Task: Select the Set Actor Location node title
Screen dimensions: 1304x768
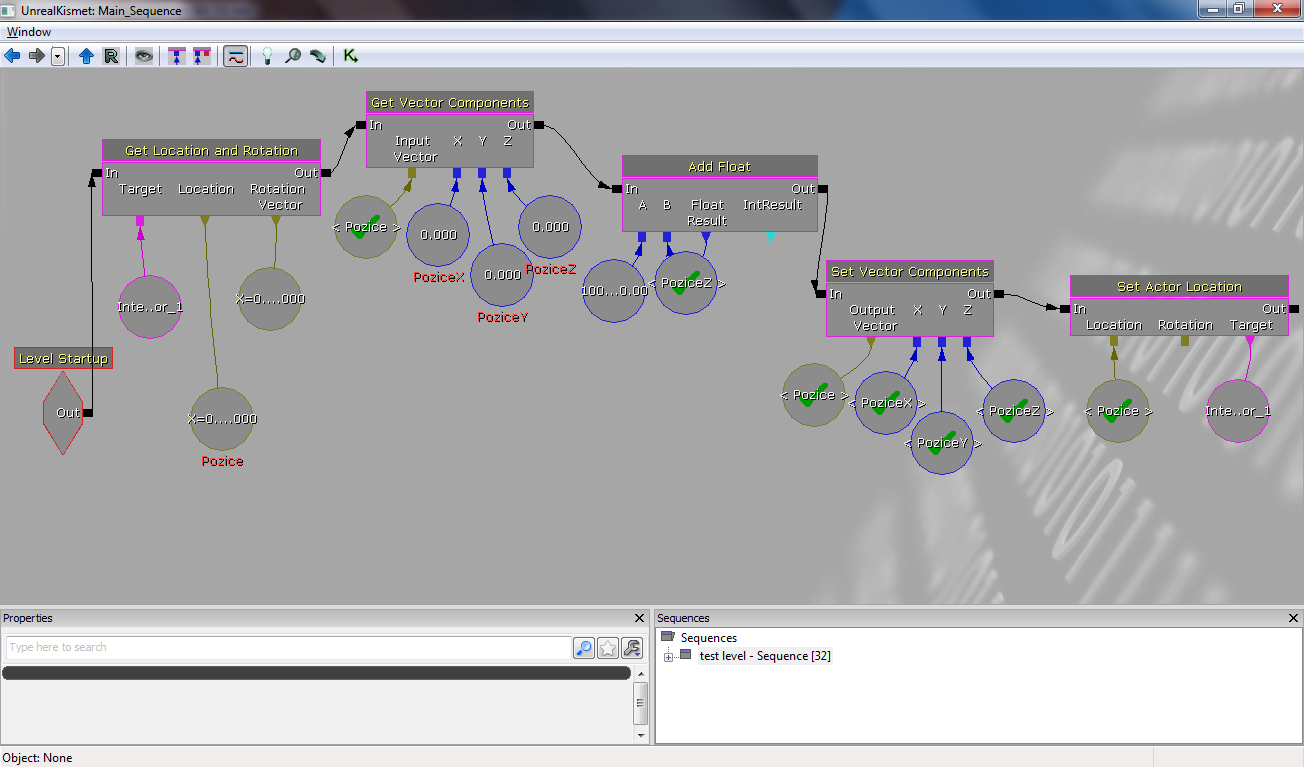Action: 1179,286
